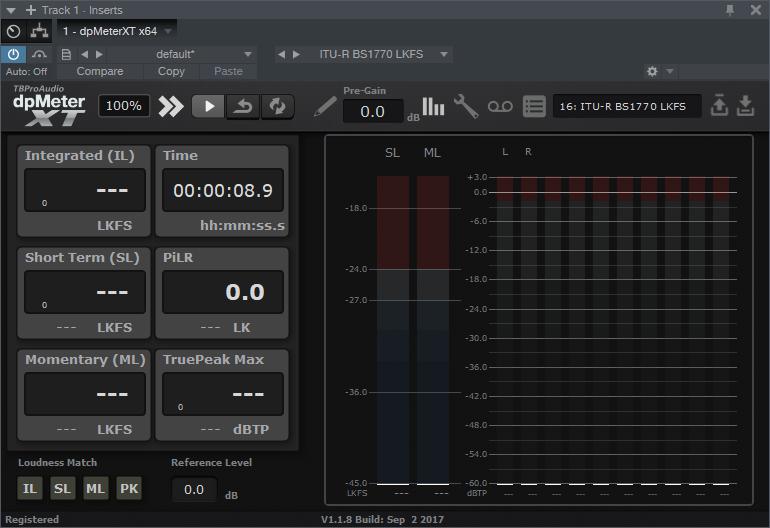Click the Momentary (ML) readout
The height and width of the screenshot is (528, 770).
pos(85,394)
